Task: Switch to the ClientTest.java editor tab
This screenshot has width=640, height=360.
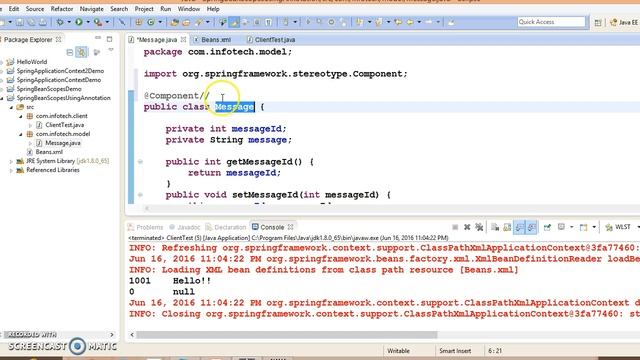Action: [271, 40]
